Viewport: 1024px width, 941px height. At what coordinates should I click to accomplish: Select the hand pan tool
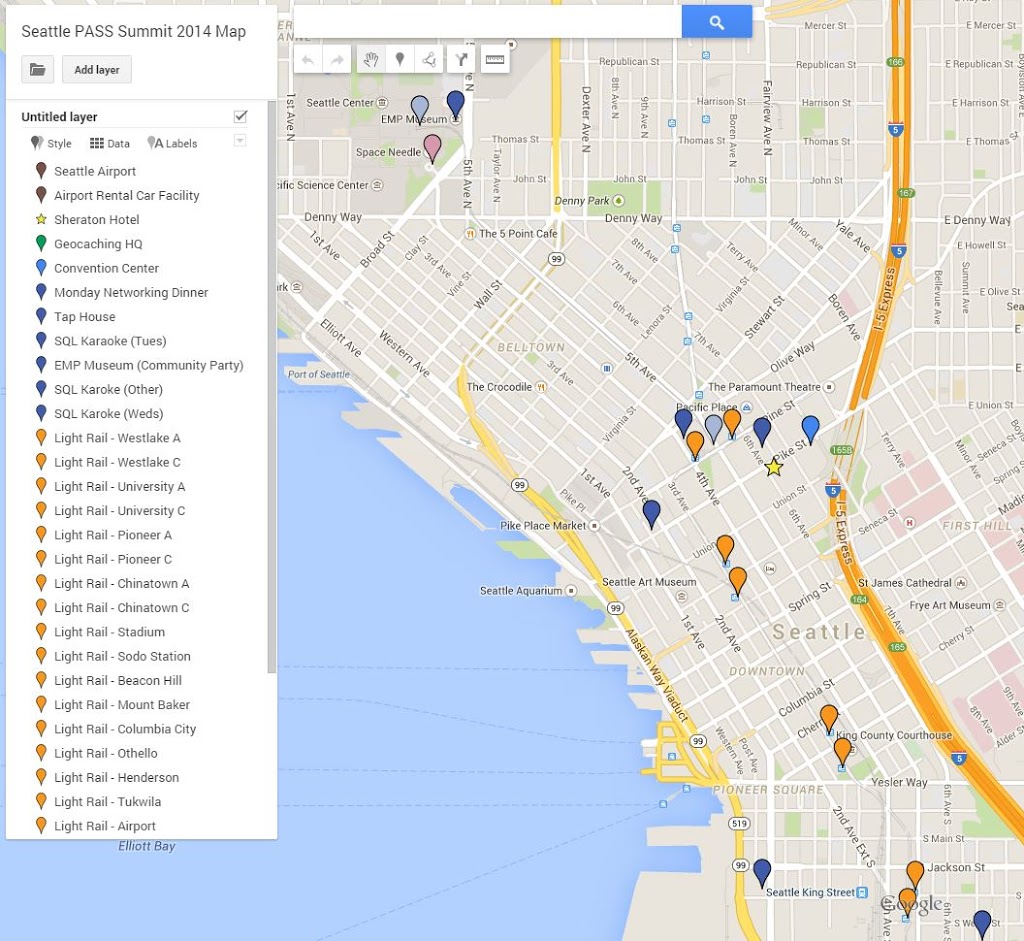[370, 60]
